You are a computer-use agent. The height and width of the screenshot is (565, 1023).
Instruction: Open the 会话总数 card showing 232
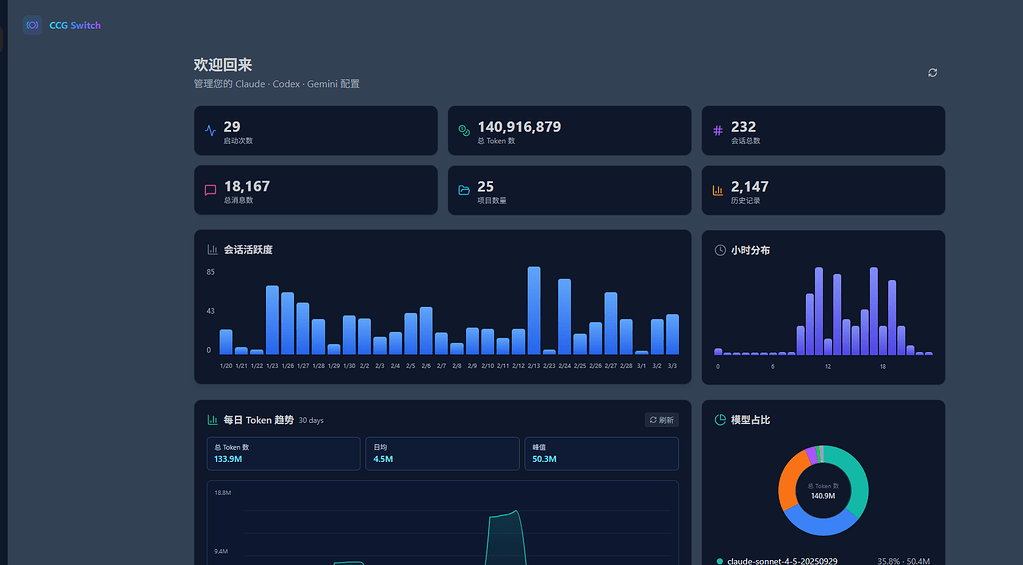[823, 130]
